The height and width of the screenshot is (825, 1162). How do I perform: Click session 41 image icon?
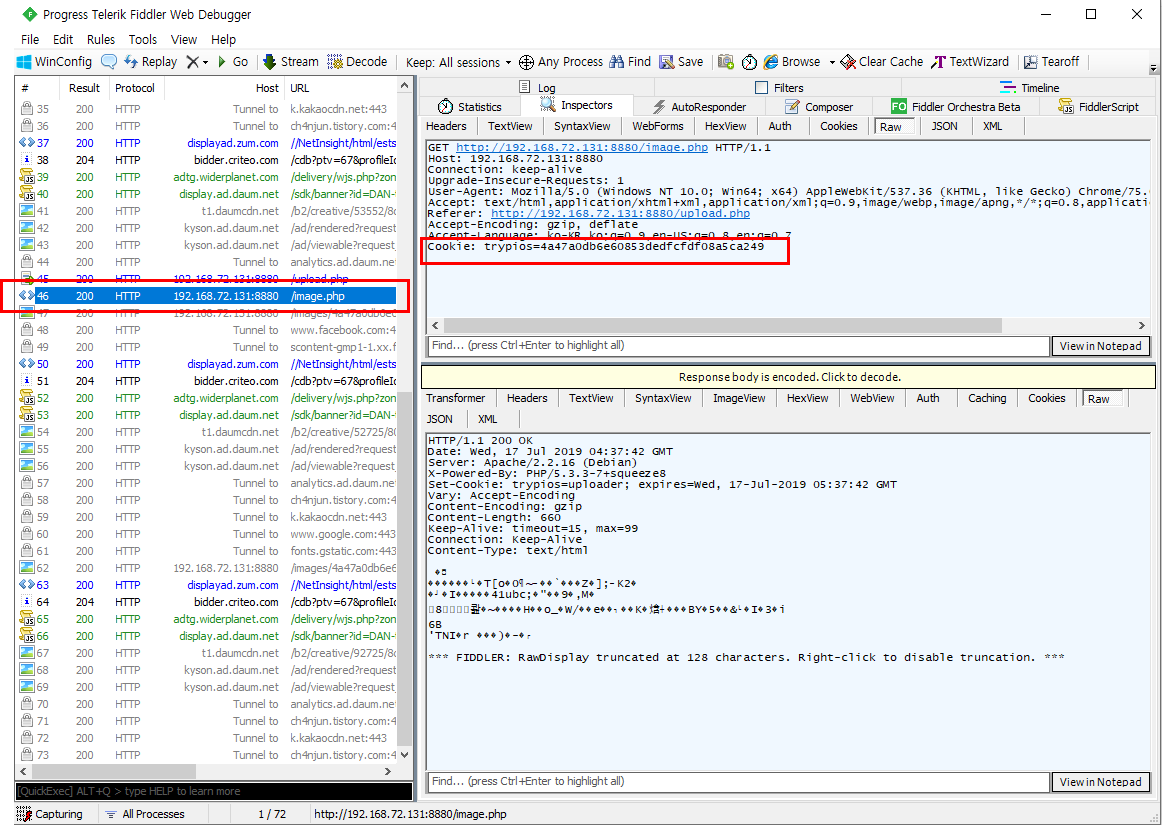(x=27, y=211)
